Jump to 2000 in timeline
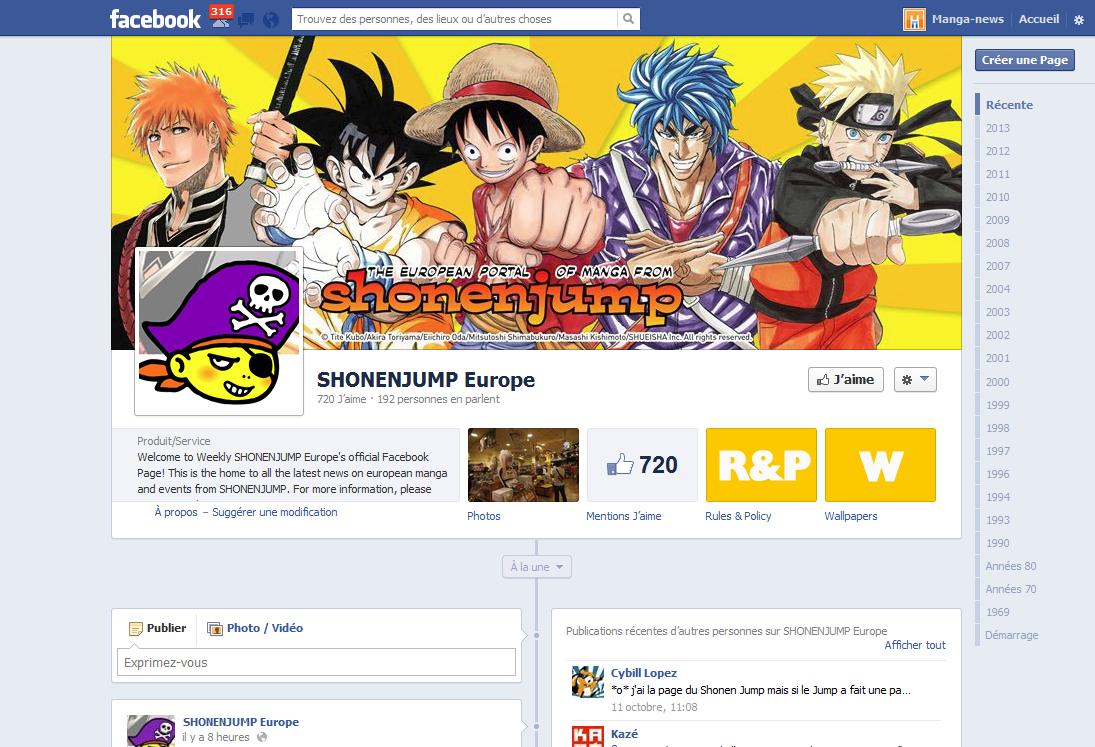Viewport: 1095px width, 747px height. (x=997, y=382)
